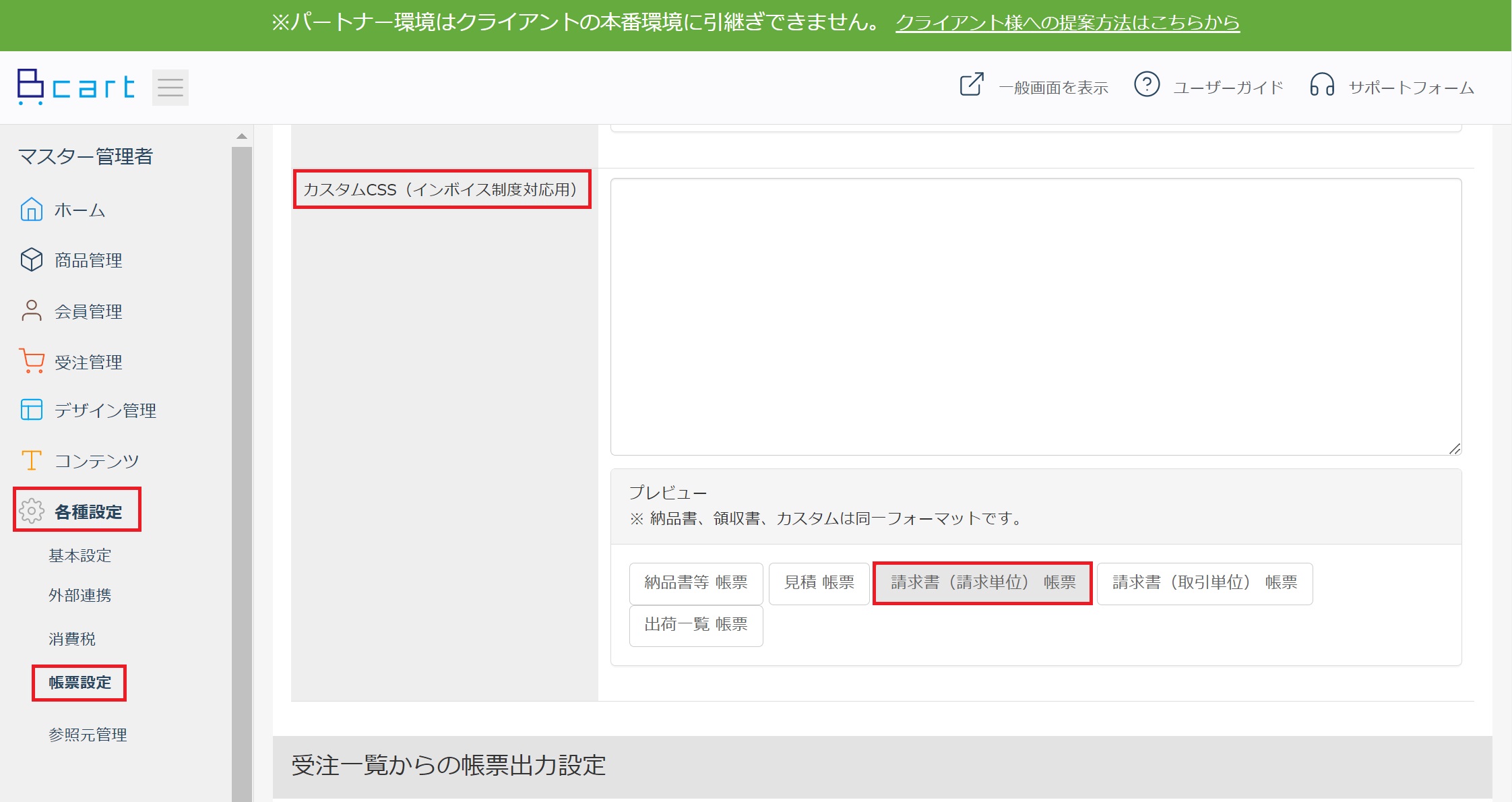Click the external link icon for 一般画面を表示

coord(972,85)
